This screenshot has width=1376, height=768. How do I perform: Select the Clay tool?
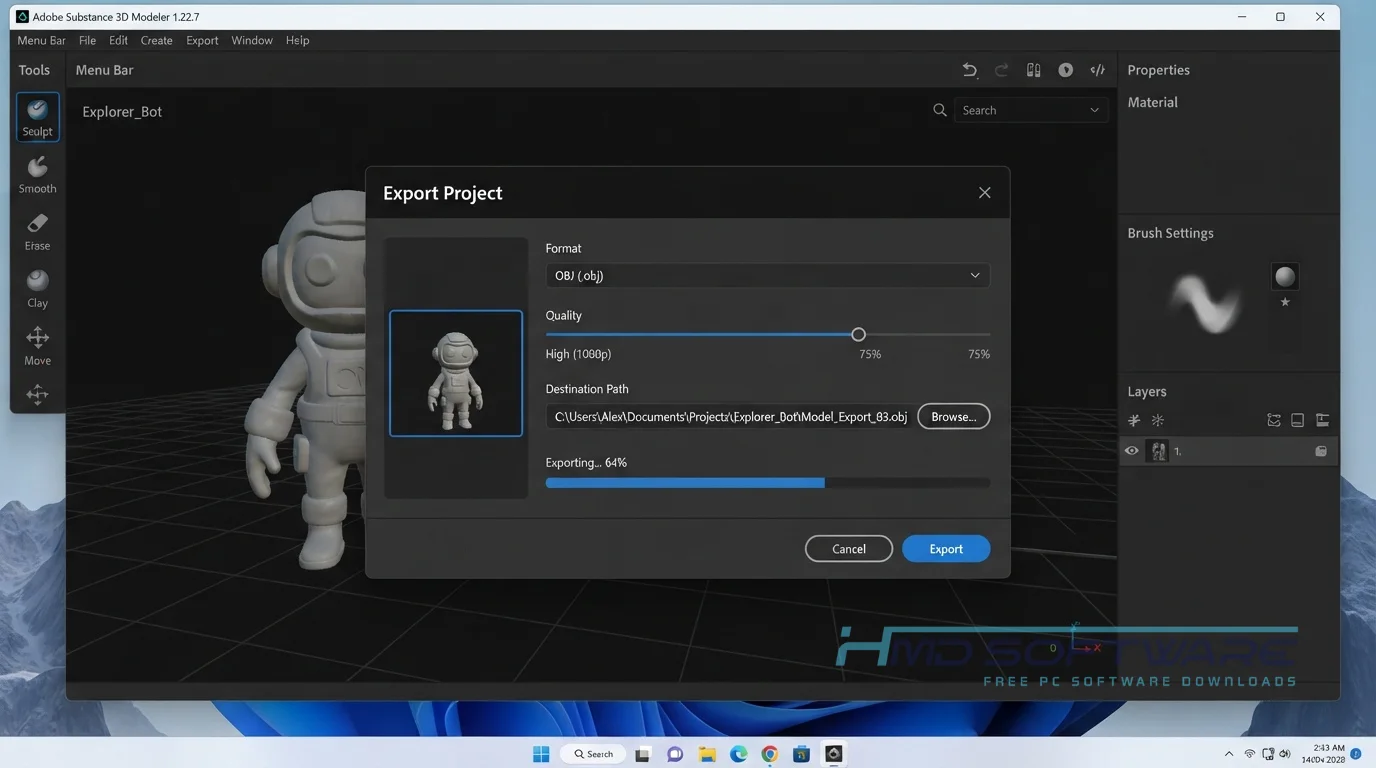pyautogui.click(x=37, y=289)
